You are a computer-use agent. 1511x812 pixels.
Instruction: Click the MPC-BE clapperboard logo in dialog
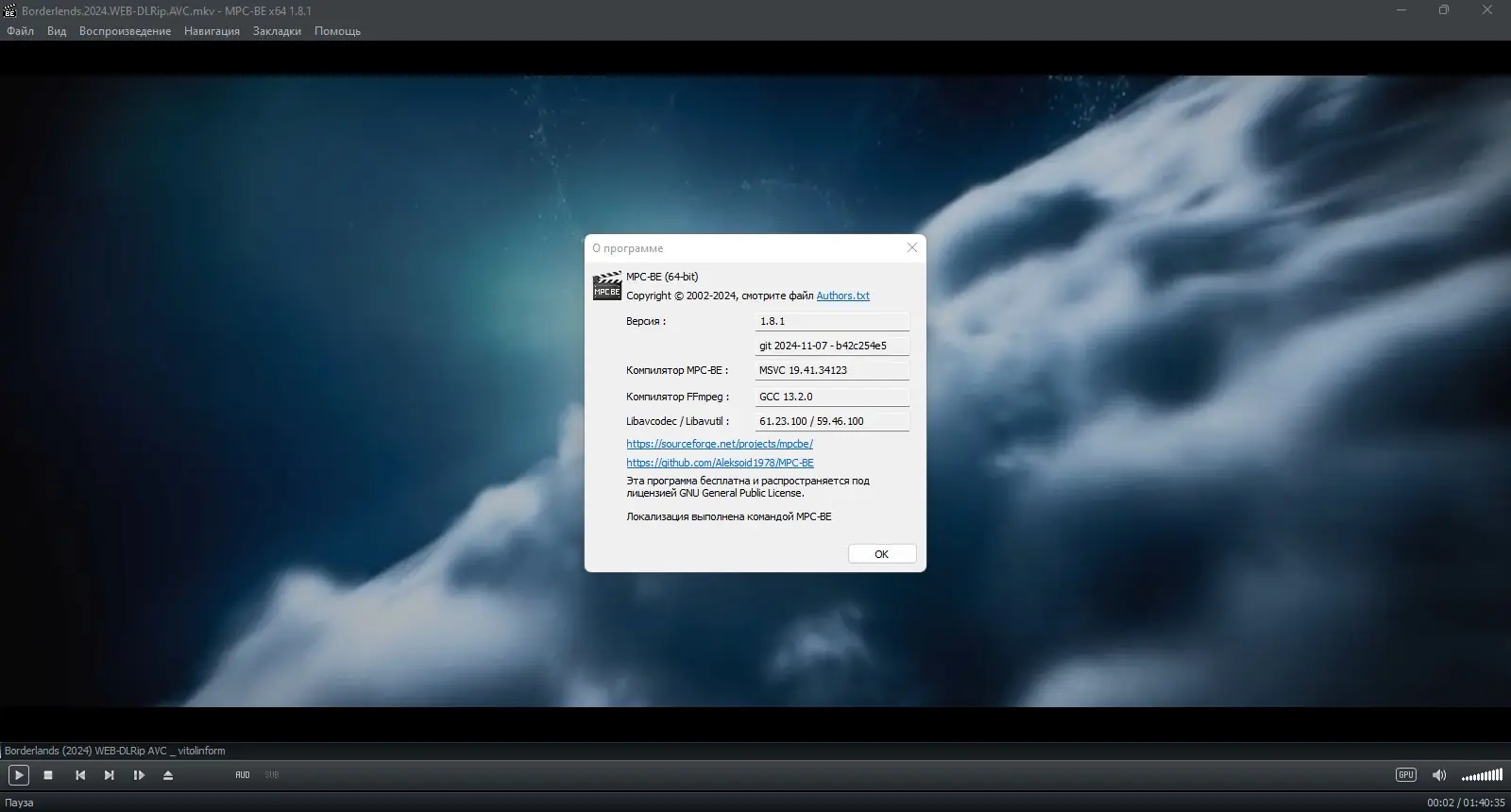[x=606, y=286]
